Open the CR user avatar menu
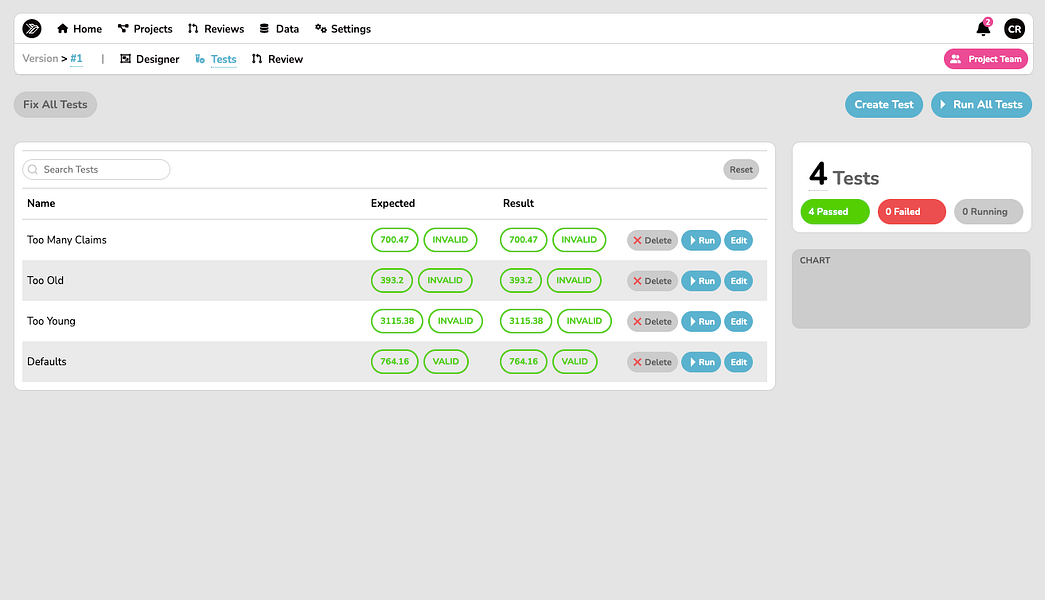Image resolution: width=1045 pixels, height=600 pixels. (1014, 29)
